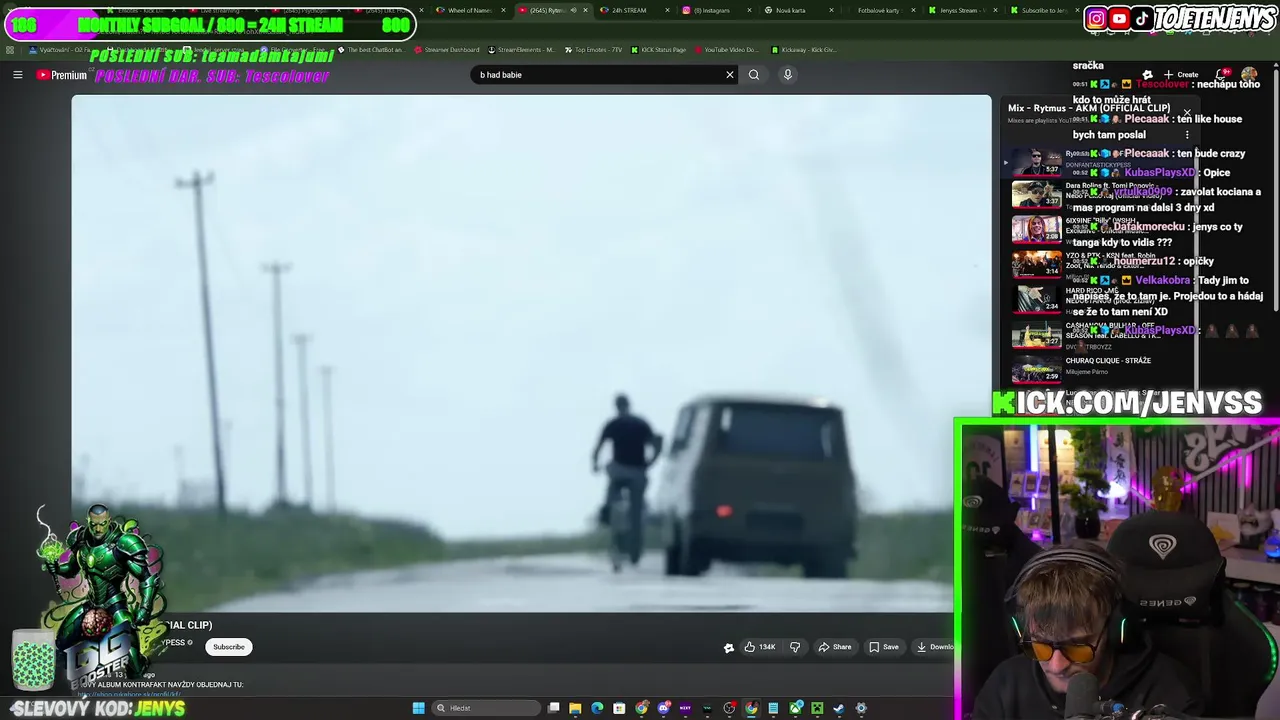
Task: Open YouTube Create button
Action: [x=1181, y=75]
